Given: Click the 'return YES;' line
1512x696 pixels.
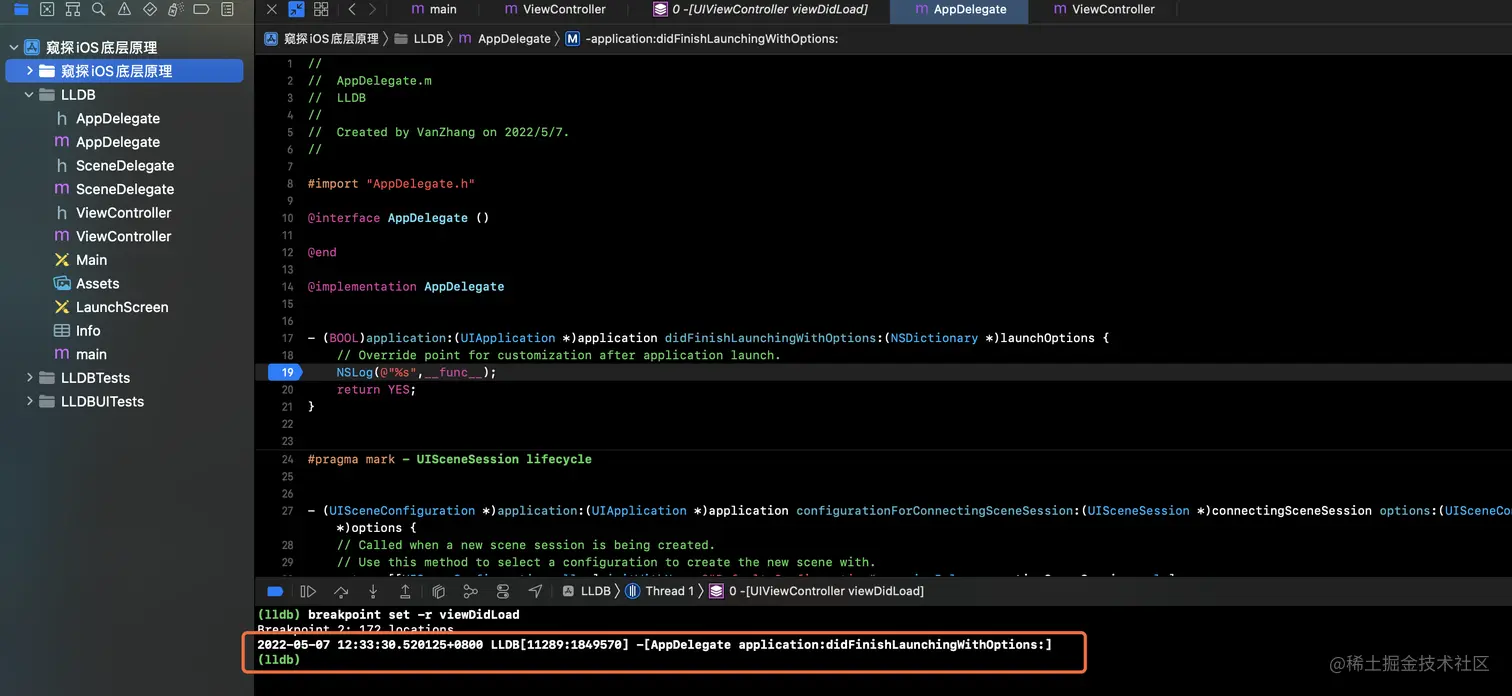Looking at the screenshot, I should point(376,389).
